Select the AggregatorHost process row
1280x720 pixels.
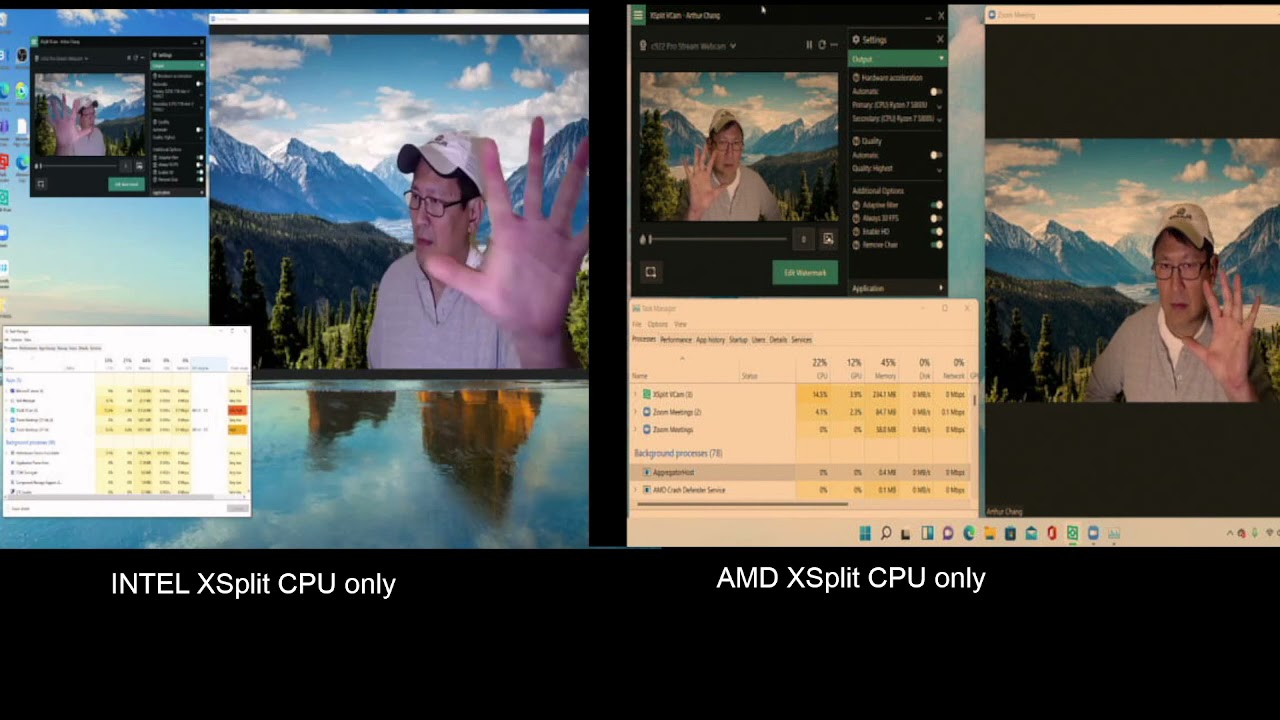800,472
